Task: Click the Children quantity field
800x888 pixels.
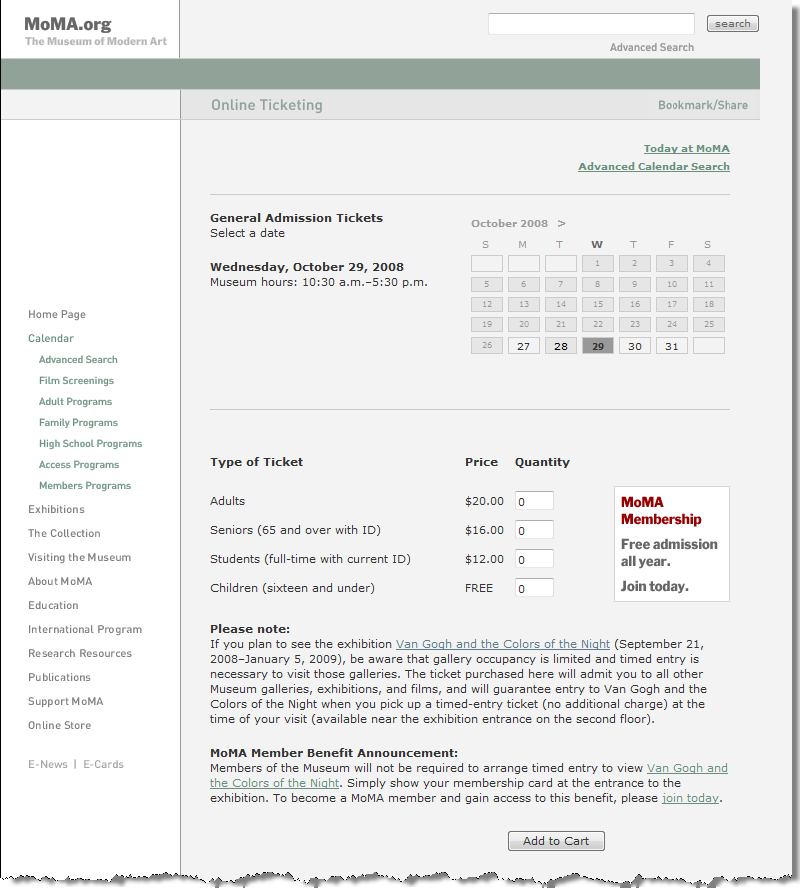Action: coord(534,588)
